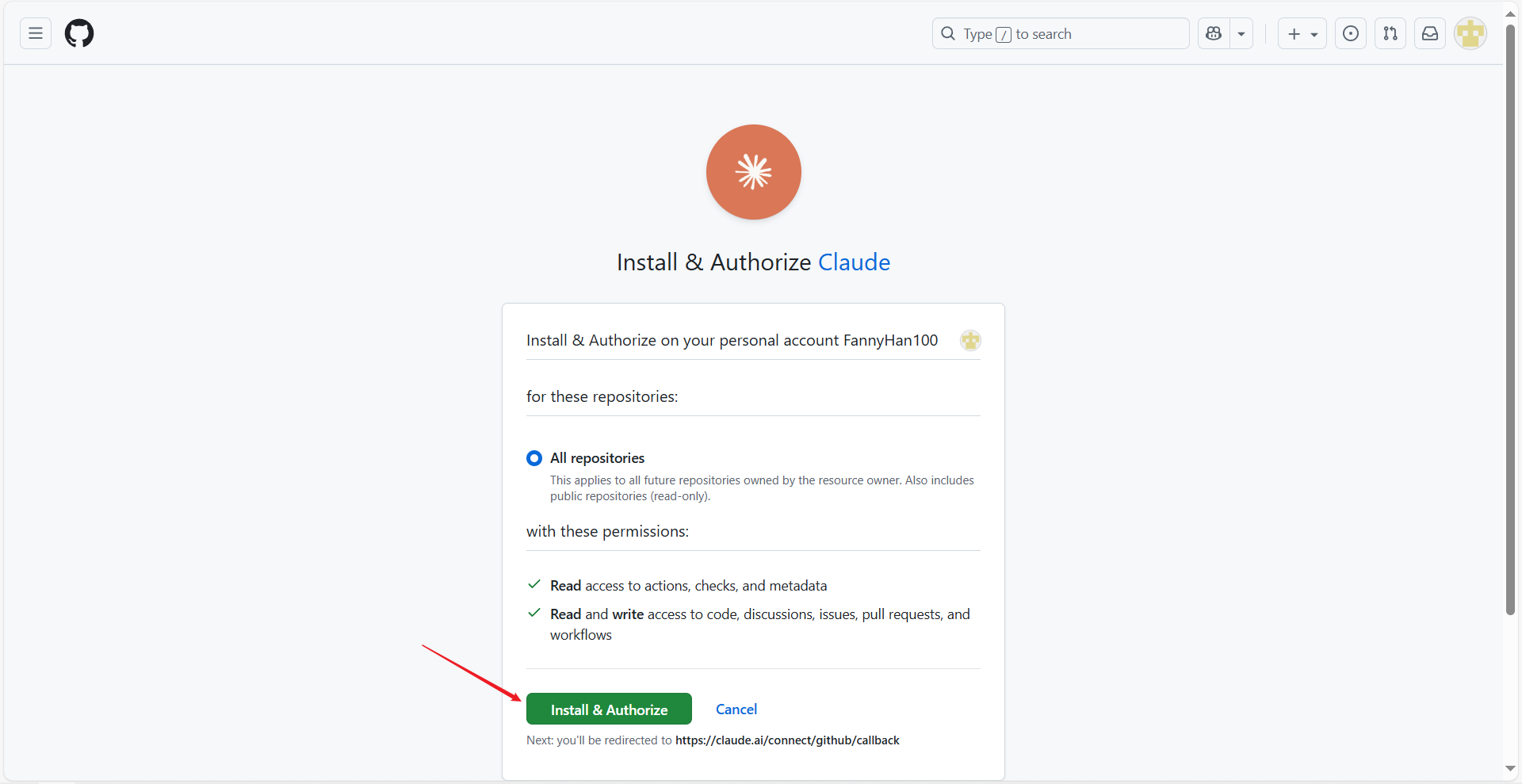This screenshot has height=784, width=1522.
Task: Click the slash shortcut key hint in search
Action: pyautogui.click(x=1004, y=34)
